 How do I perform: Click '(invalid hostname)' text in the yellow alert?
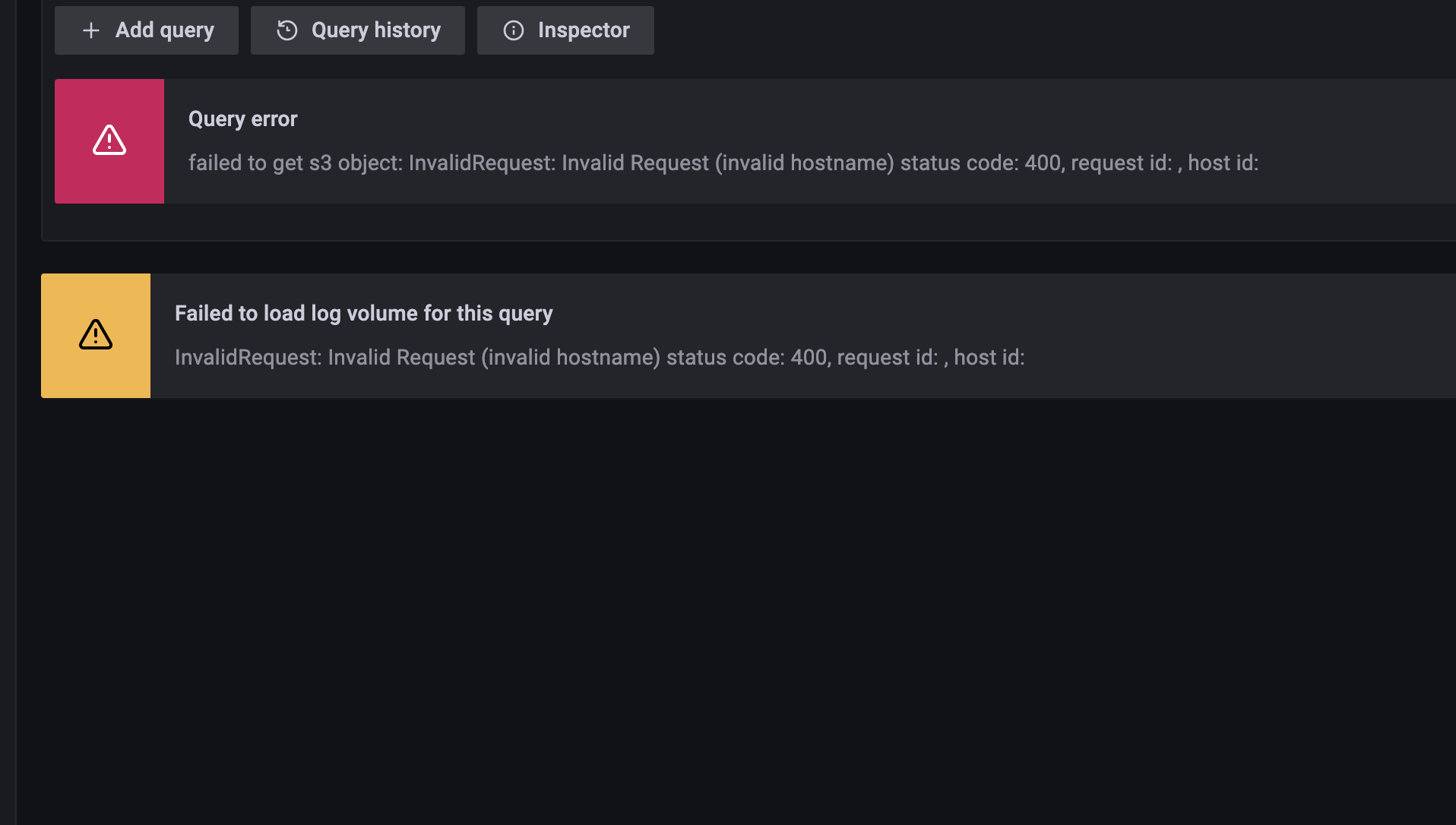click(x=570, y=358)
